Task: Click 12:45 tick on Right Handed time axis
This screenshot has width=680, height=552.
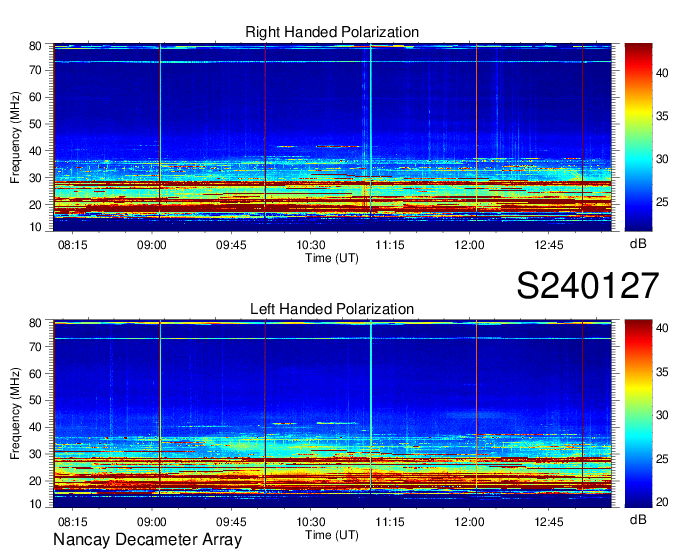Action: pyautogui.click(x=549, y=245)
